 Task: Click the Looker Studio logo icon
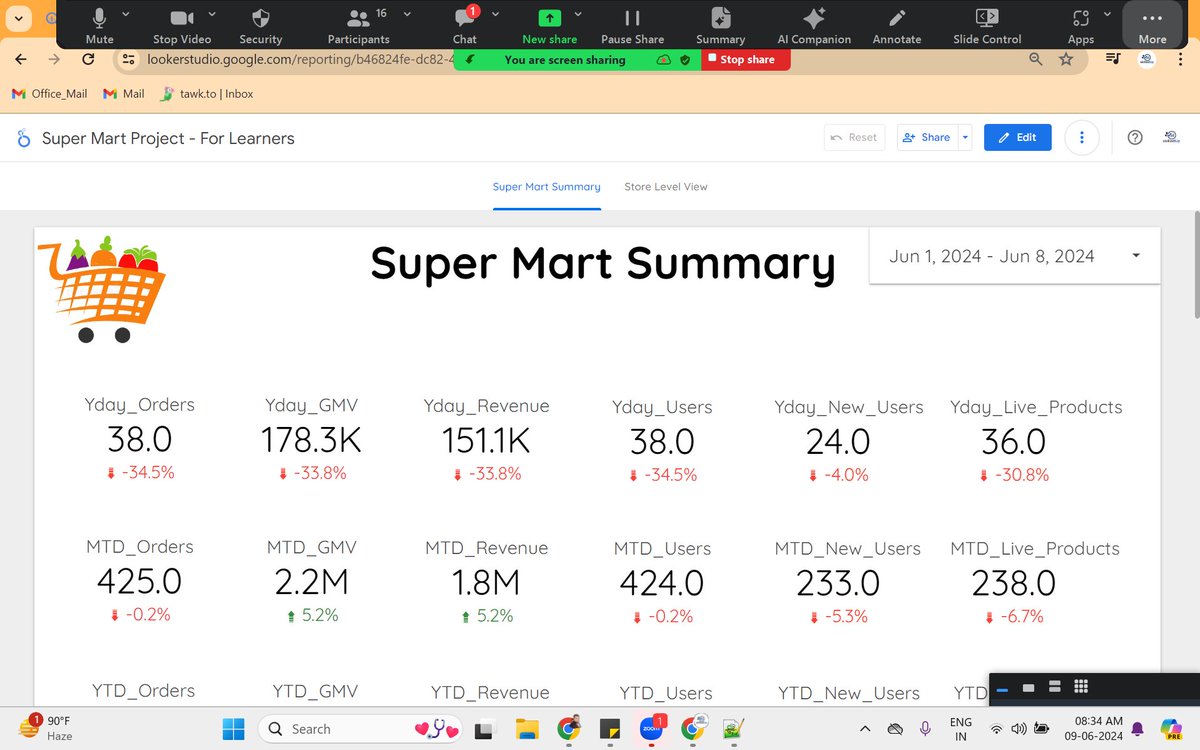tap(24, 139)
